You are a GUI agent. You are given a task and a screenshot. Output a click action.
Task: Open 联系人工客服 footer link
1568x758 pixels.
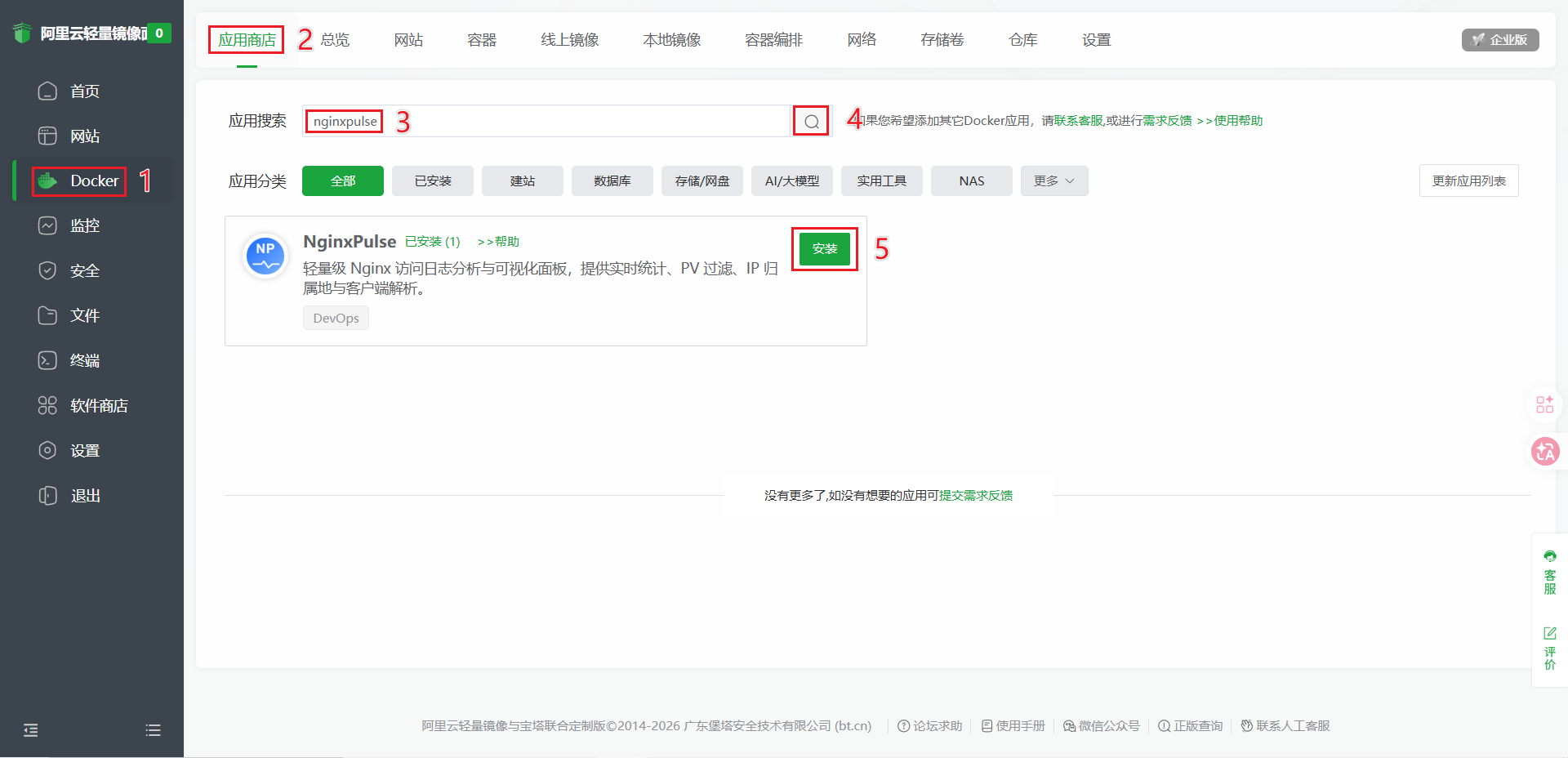click(x=1285, y=726)
